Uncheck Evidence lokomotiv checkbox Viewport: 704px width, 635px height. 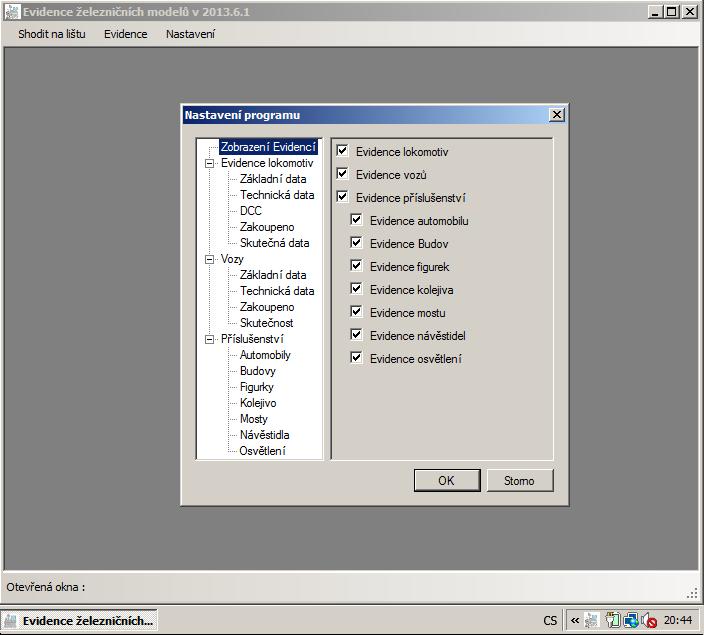(x=343, y=151)
